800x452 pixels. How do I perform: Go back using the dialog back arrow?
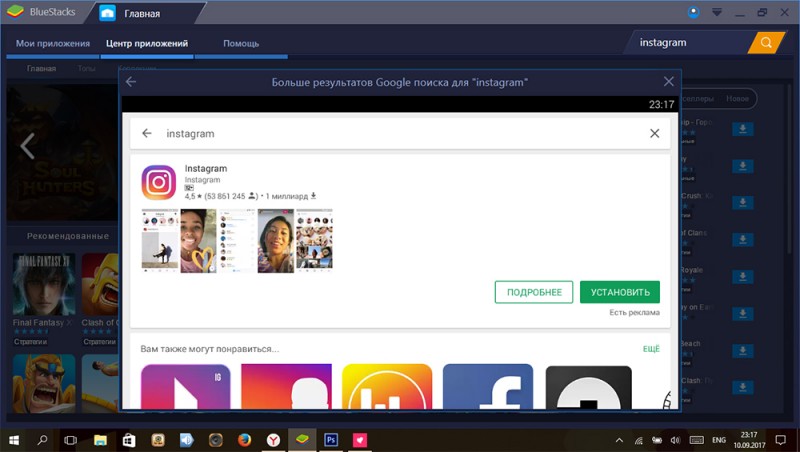click(131, 82)
